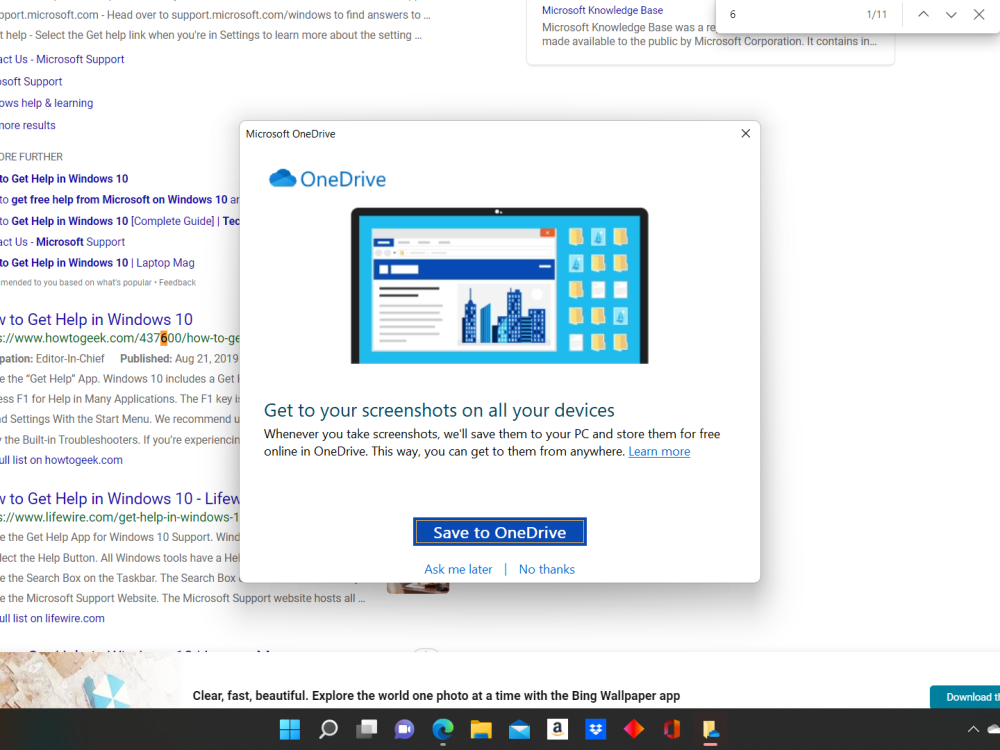Click the Bing Wallpaper banner image
The height and width of the screenshot is (750, 1000).
click(x=89, y=680)
